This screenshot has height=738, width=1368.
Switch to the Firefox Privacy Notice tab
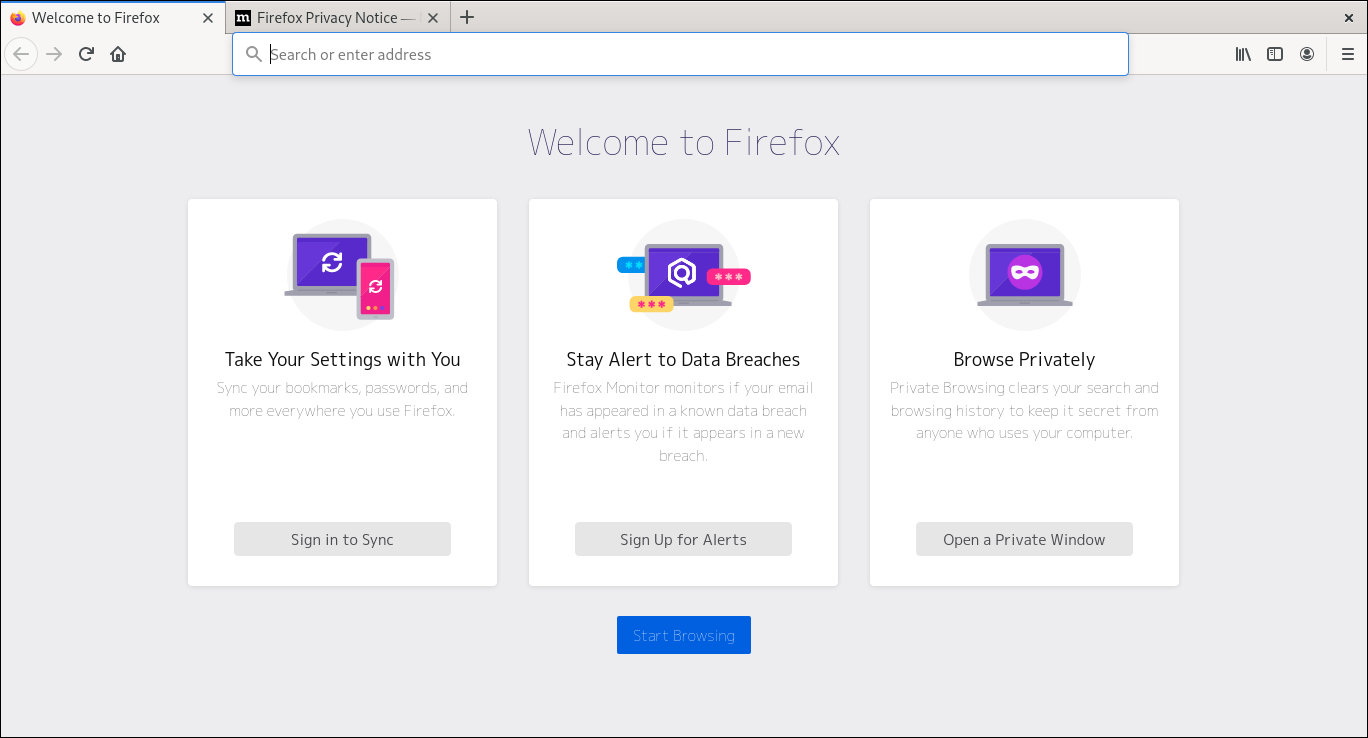tap(337, 17)
